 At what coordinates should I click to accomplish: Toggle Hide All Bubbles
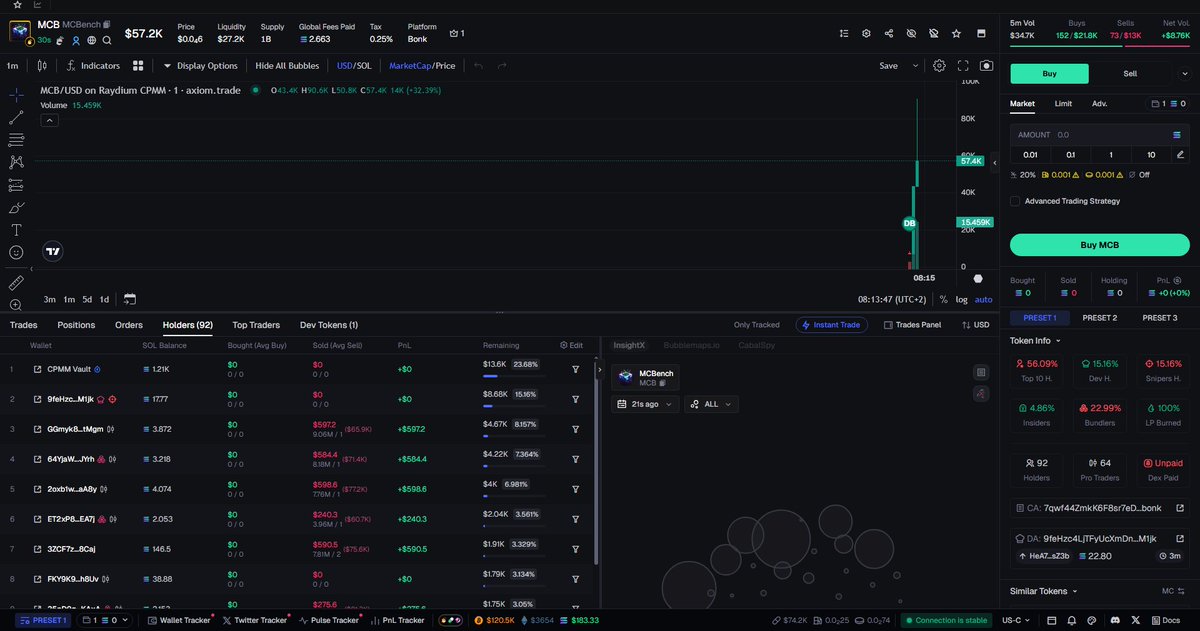coord(287,66)
